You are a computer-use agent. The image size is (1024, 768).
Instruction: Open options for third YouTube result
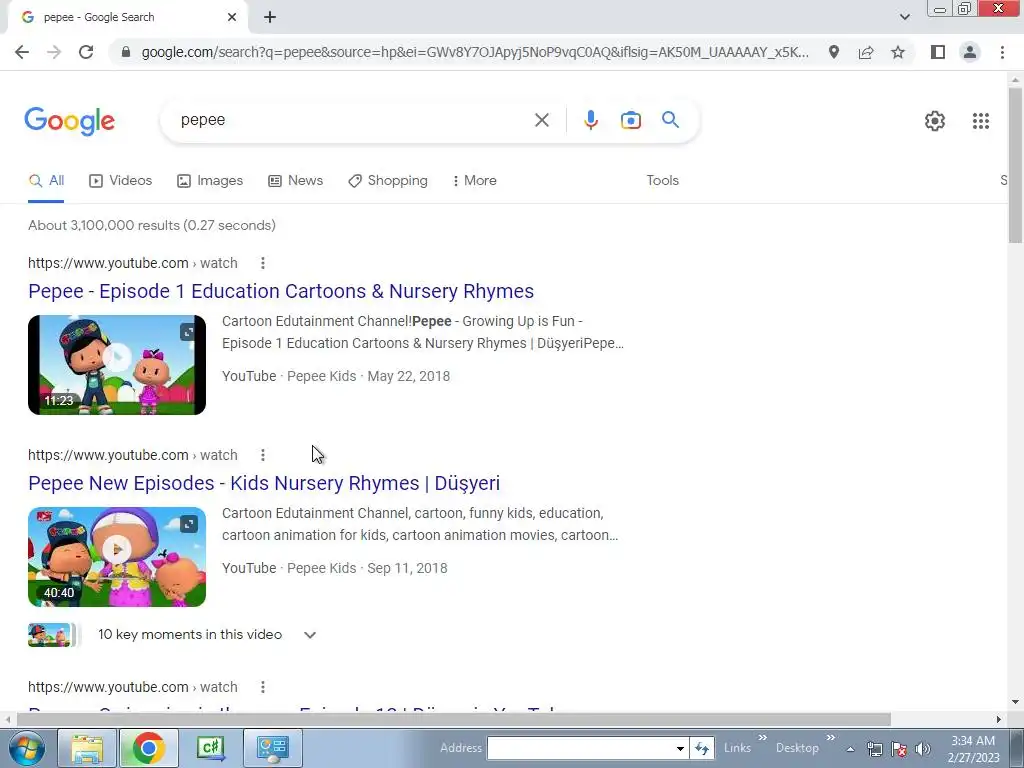pyautogui.click(x=263, y=687)
